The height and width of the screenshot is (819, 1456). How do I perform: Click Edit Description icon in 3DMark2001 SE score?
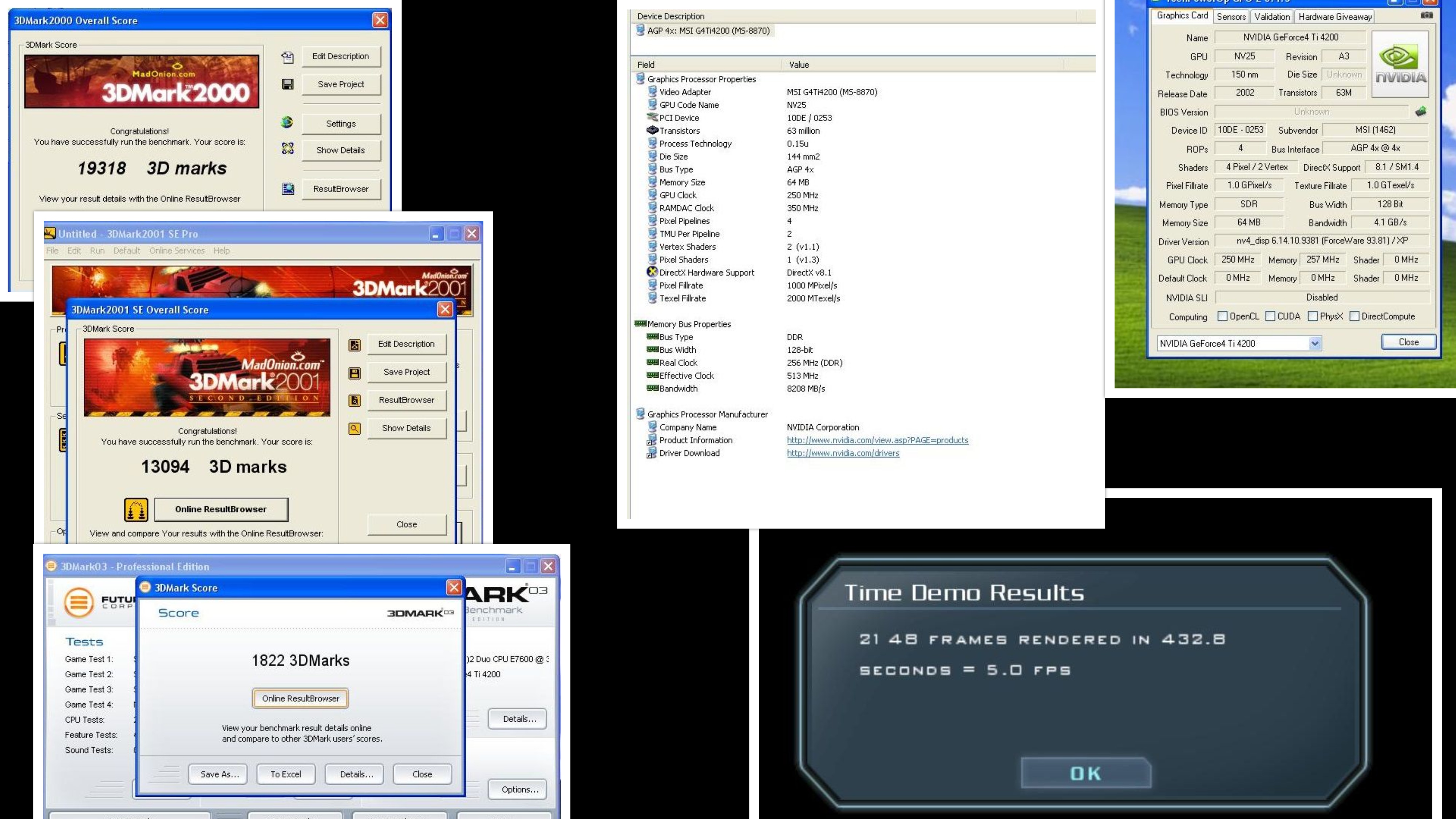(x=355, y=345)
